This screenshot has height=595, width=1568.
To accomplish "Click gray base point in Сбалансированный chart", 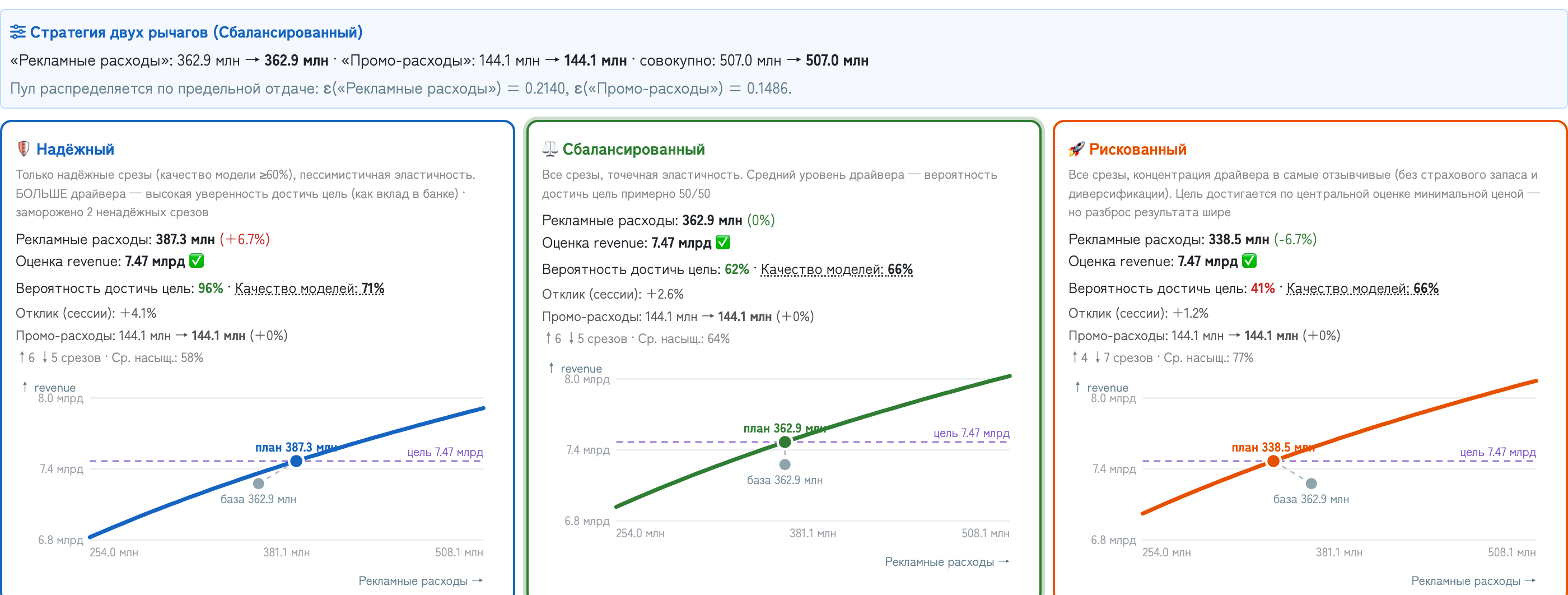I will [x=785, y=464].
